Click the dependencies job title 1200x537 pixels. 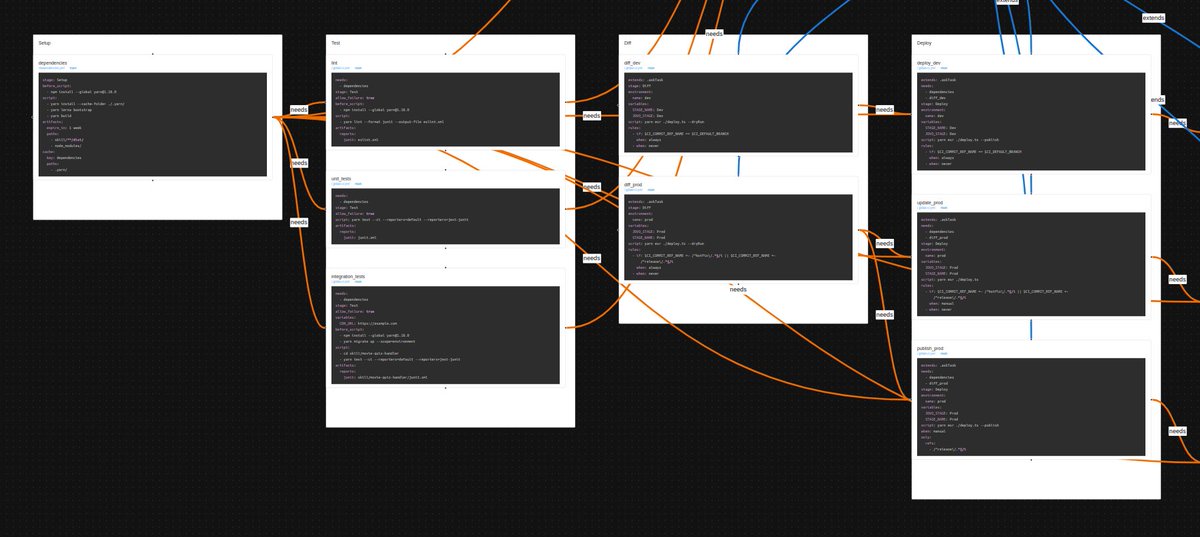click(x=52, y=62)
